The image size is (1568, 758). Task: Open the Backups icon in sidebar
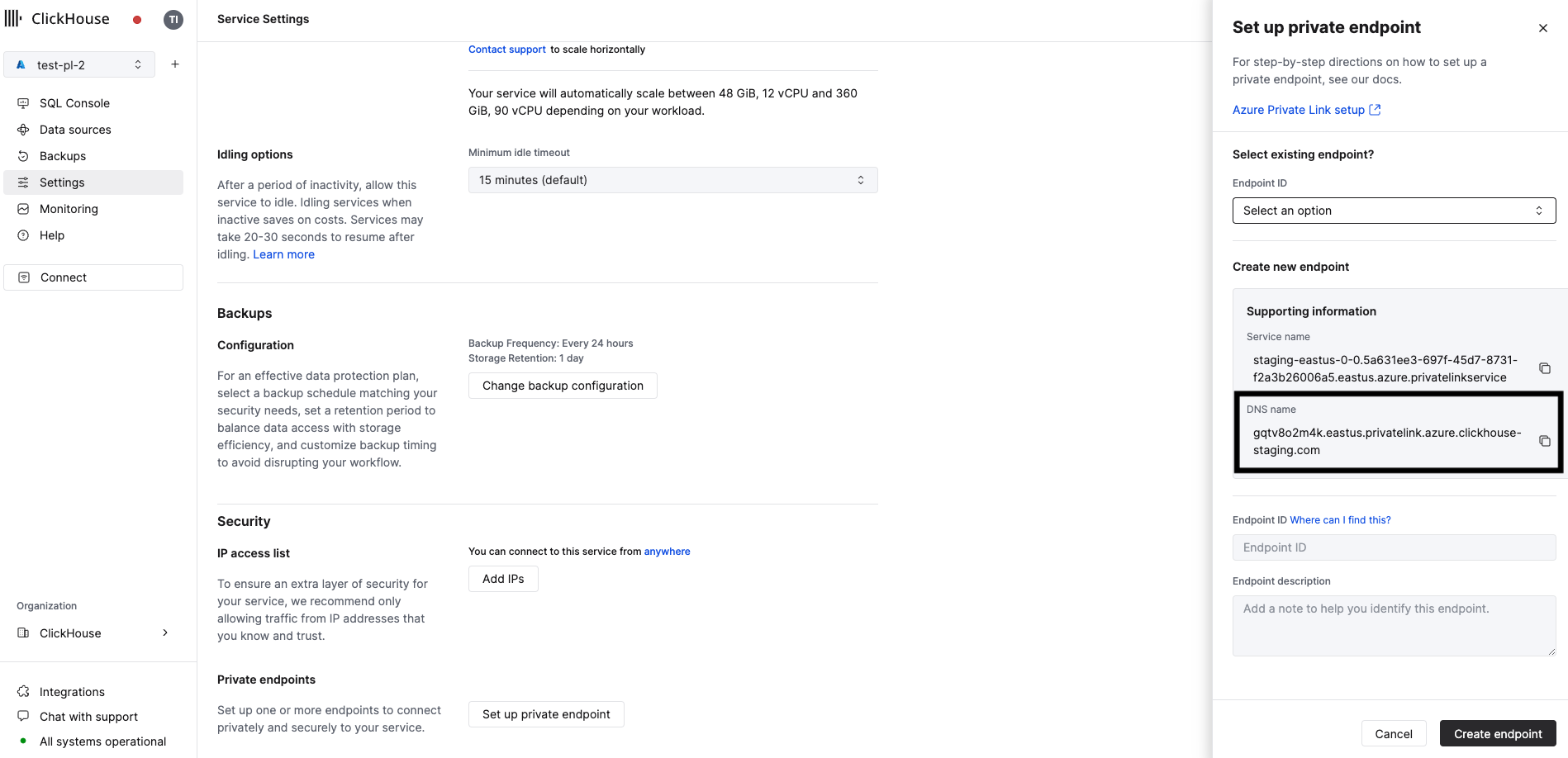pos(23,155)
